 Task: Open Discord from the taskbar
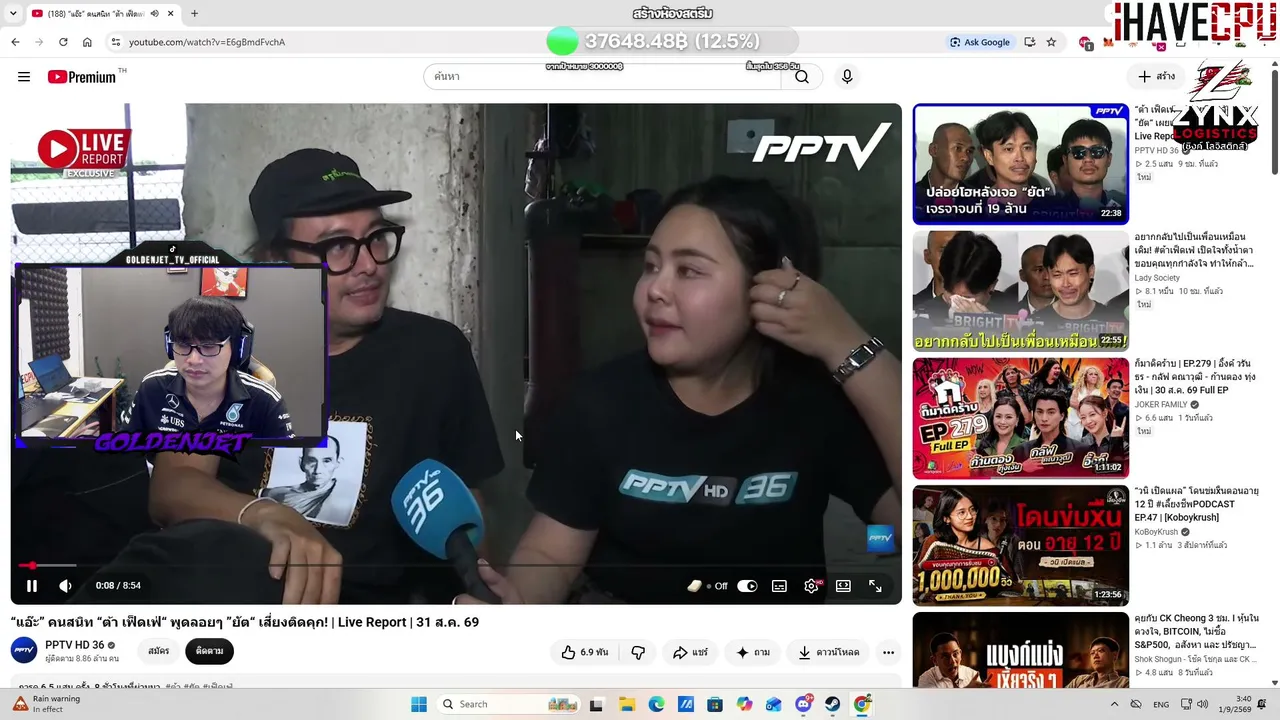pyautogui.click(x=803, y=704)
